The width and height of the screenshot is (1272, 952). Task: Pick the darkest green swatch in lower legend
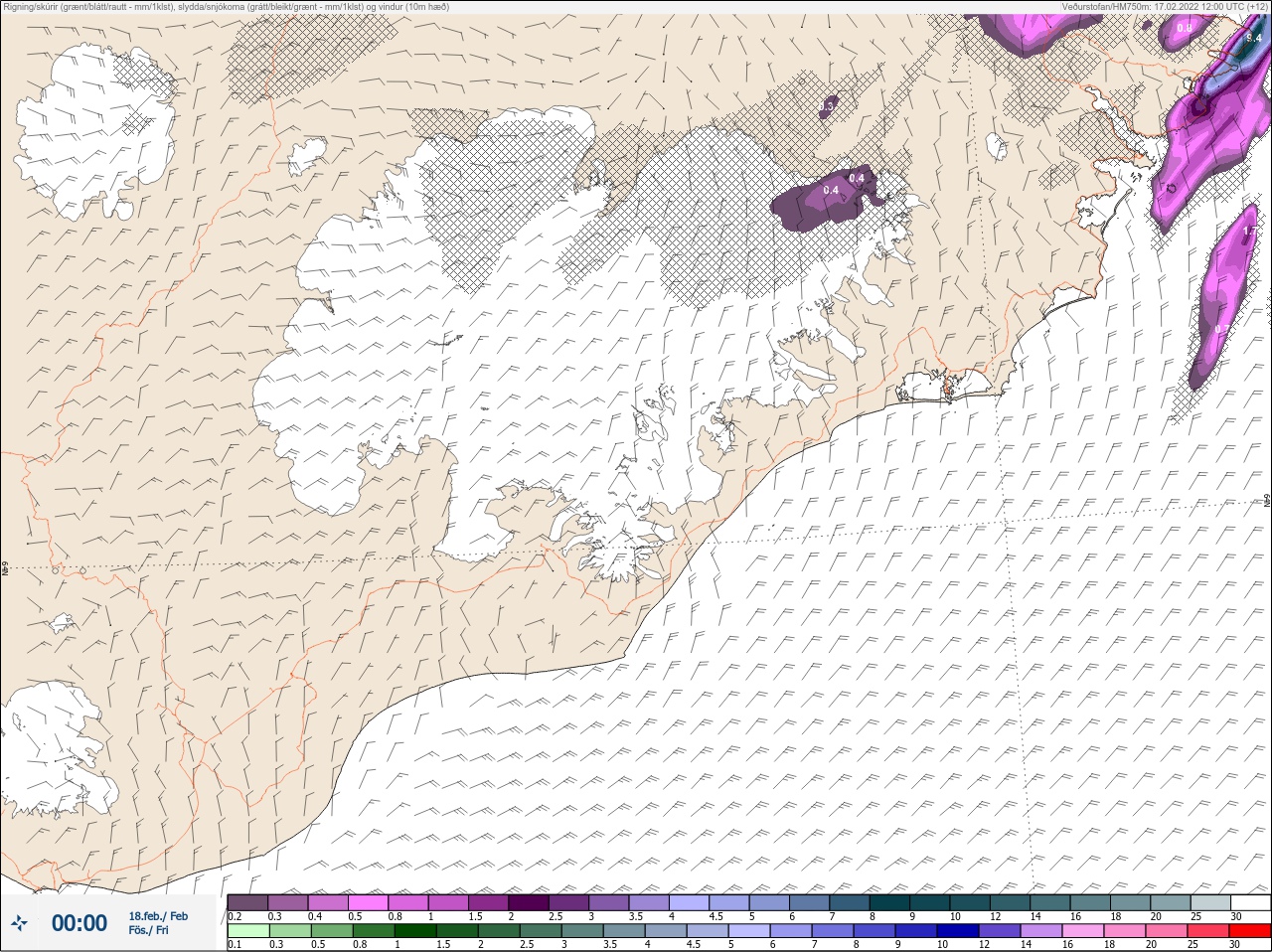click(x=415, y=931)
